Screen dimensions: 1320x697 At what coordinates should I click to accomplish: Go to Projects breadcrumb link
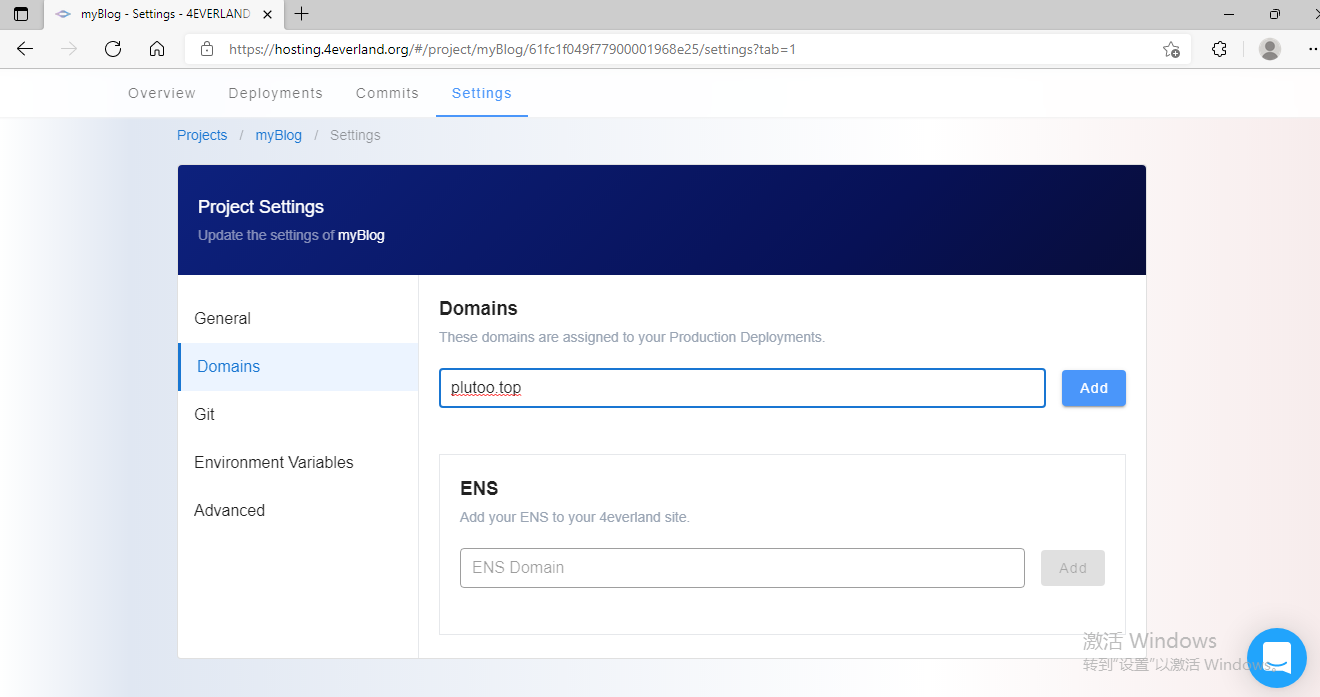coord(202,135)
